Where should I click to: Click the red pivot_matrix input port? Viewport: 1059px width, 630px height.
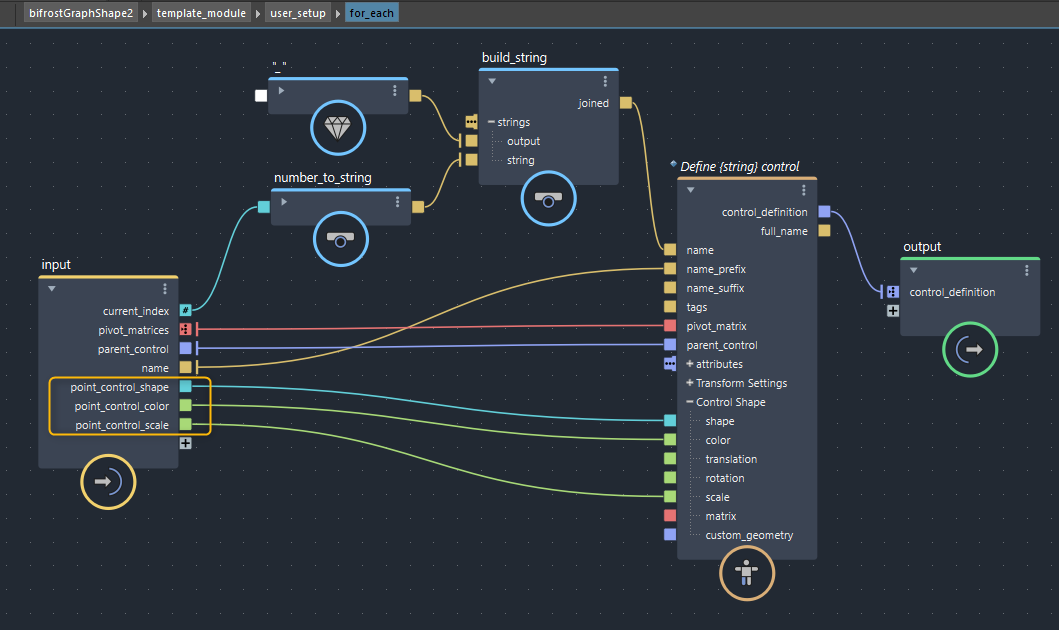[670, 326]
